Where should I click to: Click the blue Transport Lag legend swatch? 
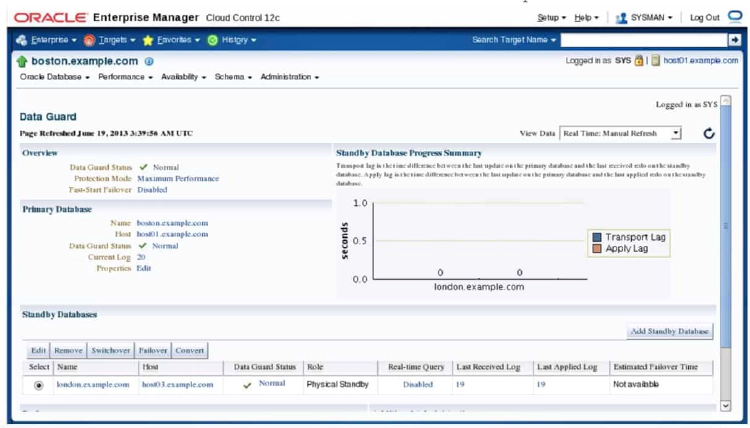point(596,237)
